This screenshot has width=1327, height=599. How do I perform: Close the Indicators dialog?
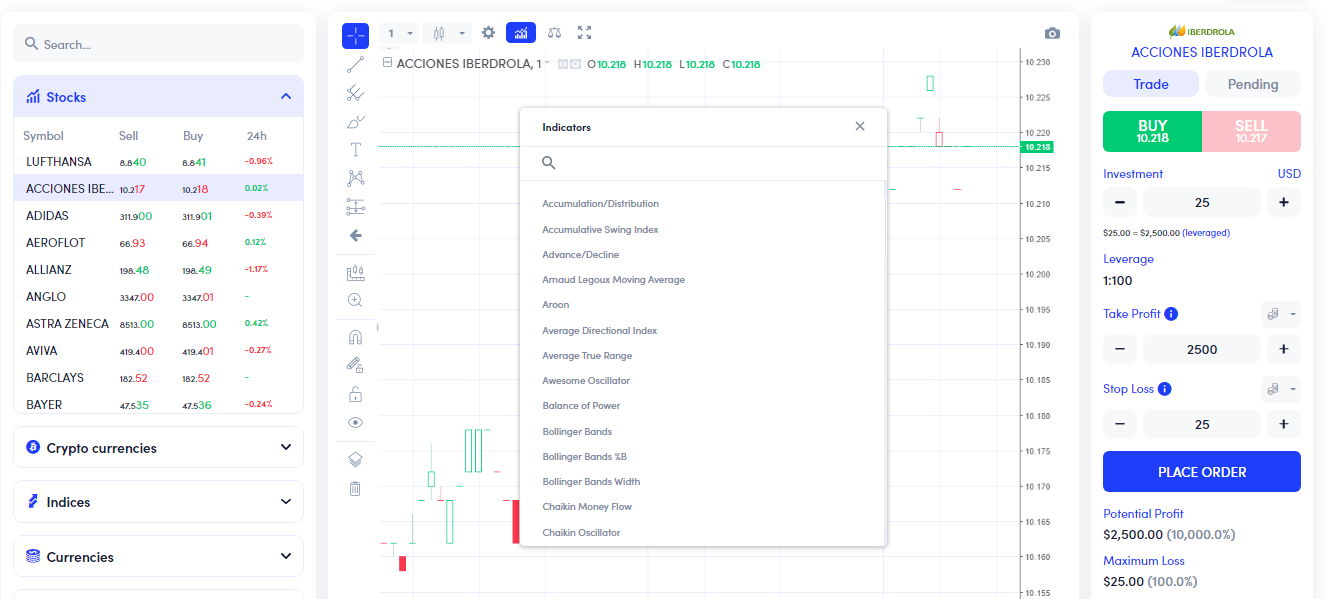click(x=860, y=126)
